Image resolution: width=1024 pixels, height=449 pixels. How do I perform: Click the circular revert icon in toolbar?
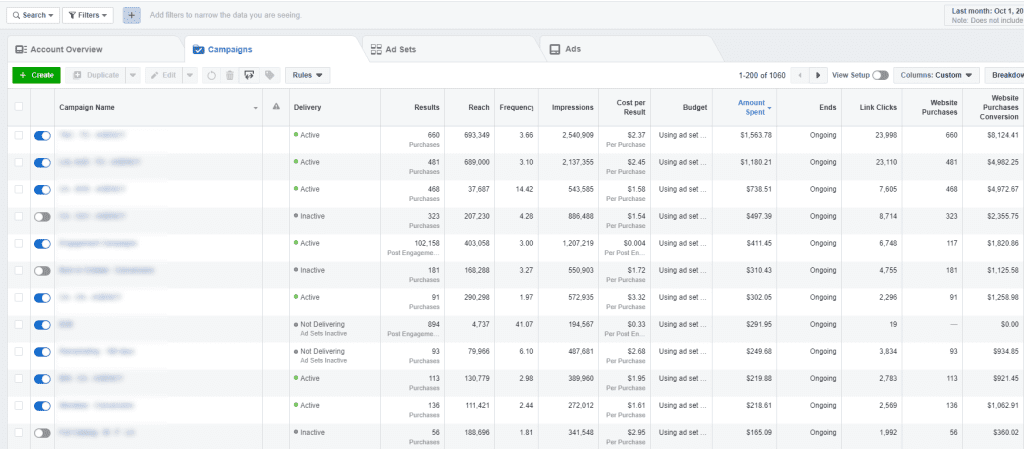pos(210,75)
